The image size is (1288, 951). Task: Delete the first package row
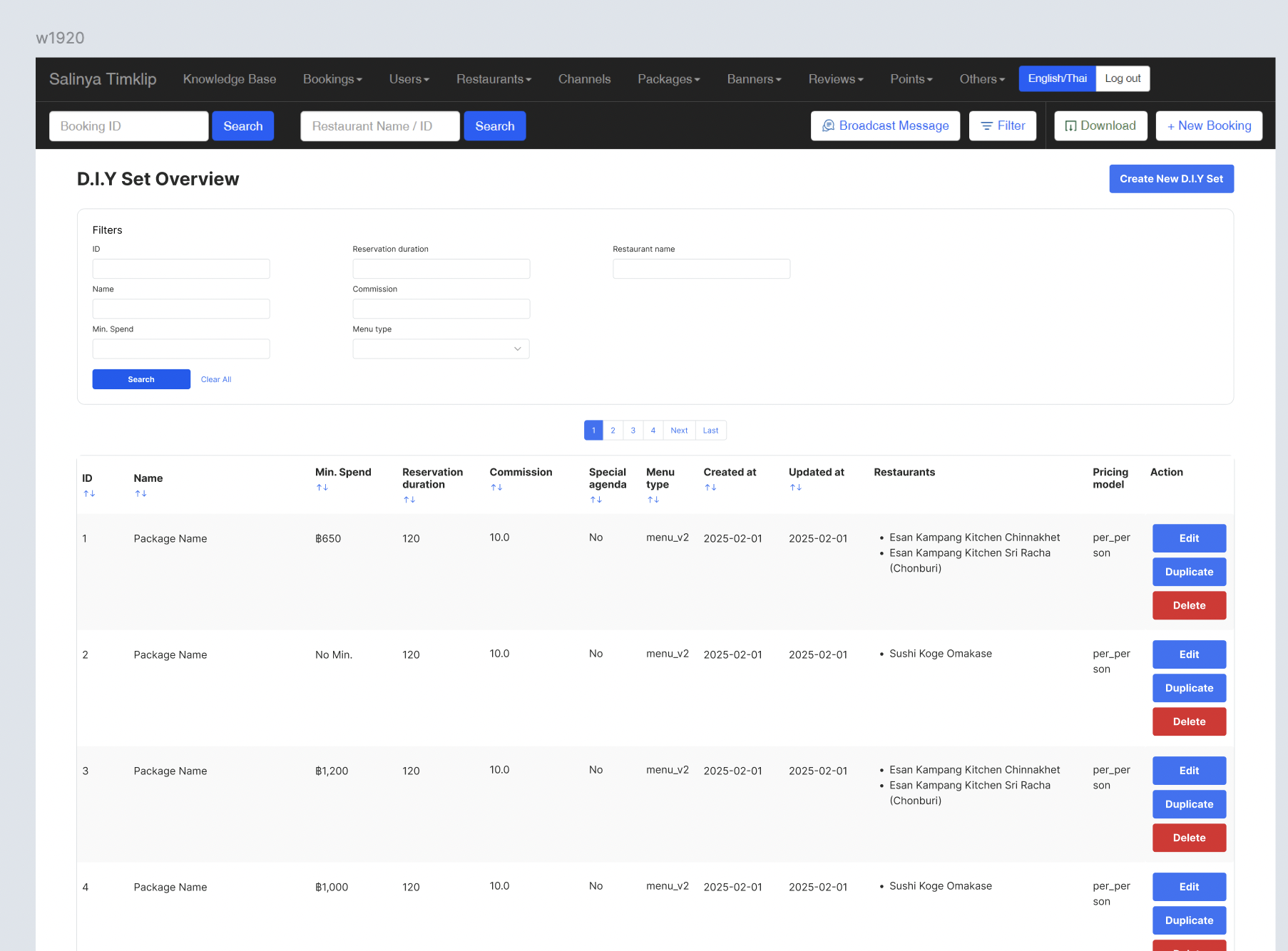1189,605
